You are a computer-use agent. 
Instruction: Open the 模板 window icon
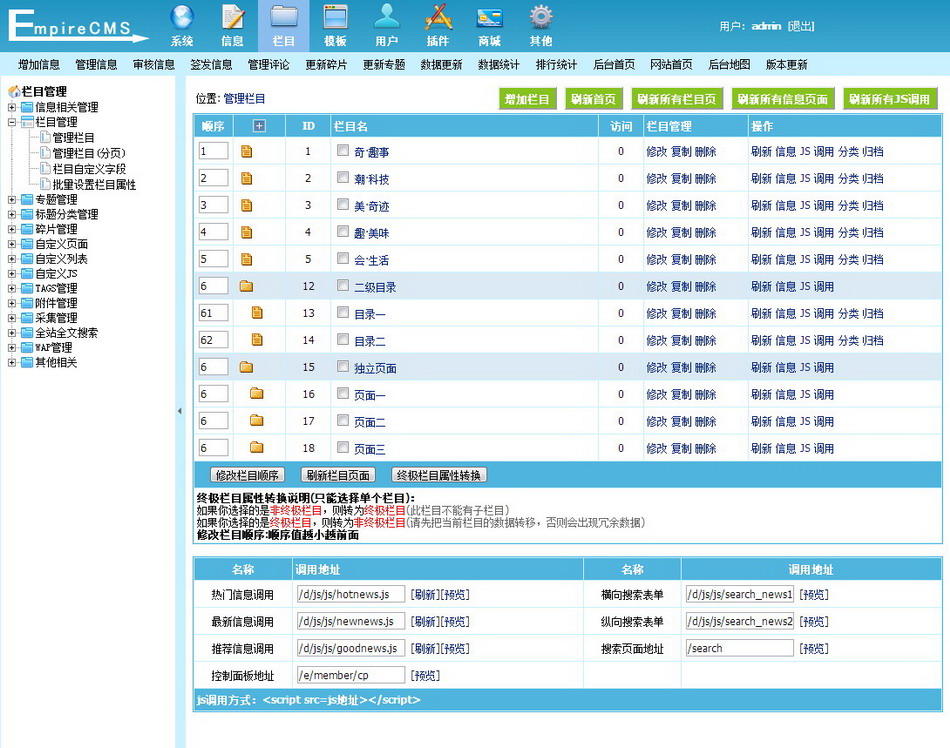(x=335, y=18)
